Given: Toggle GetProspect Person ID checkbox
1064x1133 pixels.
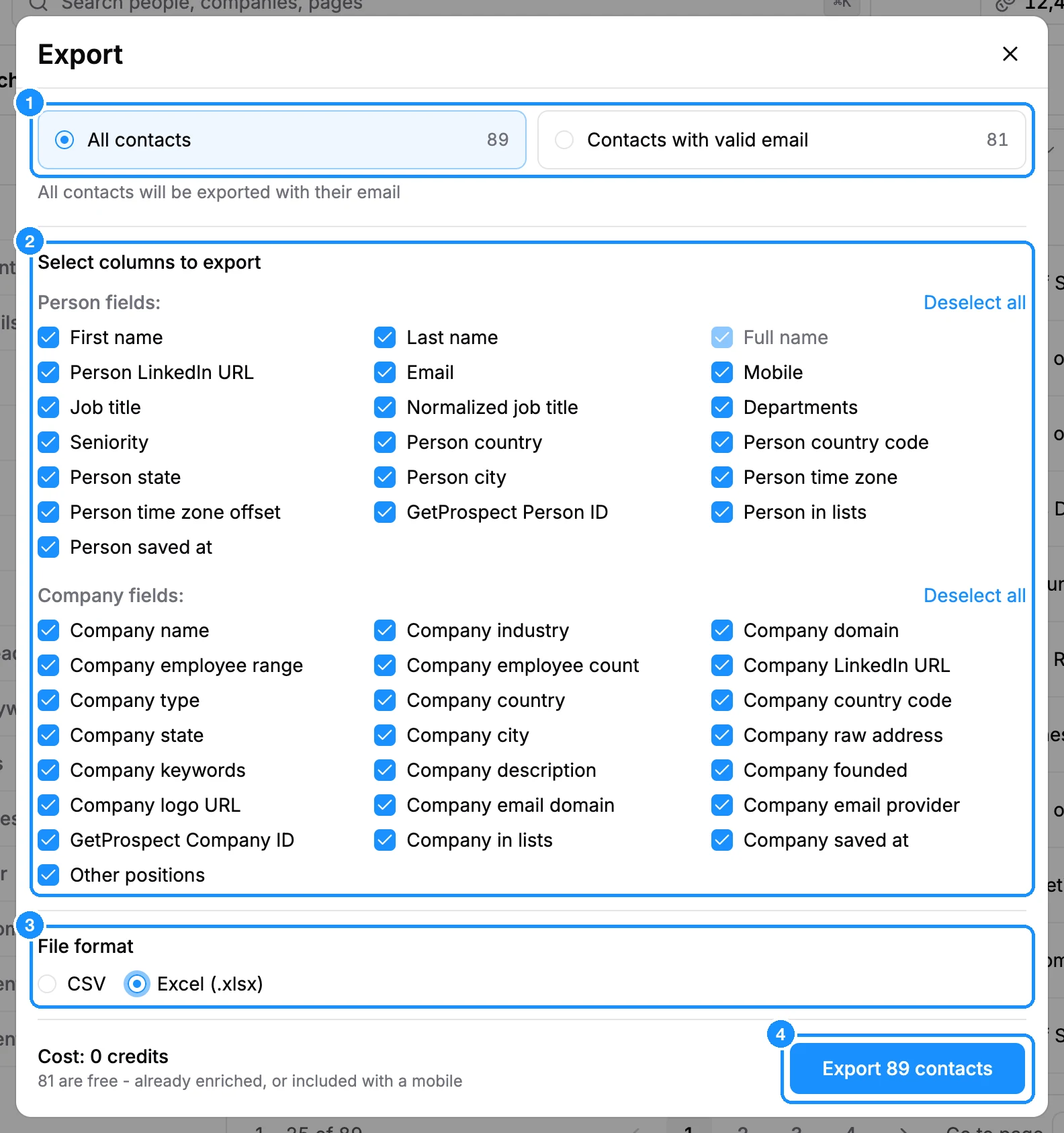Looking at the screenshot, I should pyautogui.click(x=385, y=512).
